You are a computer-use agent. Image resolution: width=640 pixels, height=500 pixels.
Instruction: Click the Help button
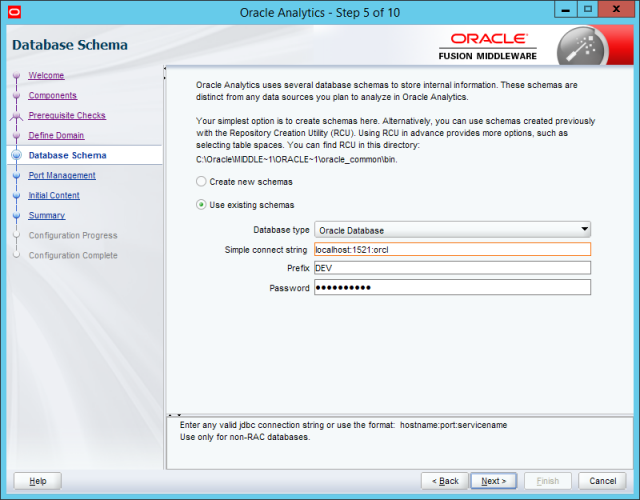click(x=38, y=481)
